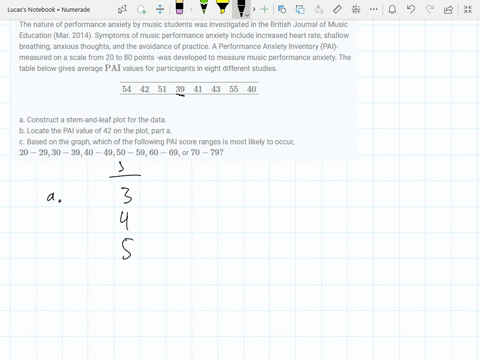Select the eraser tool
480x360 pixels.
[179, 7]
